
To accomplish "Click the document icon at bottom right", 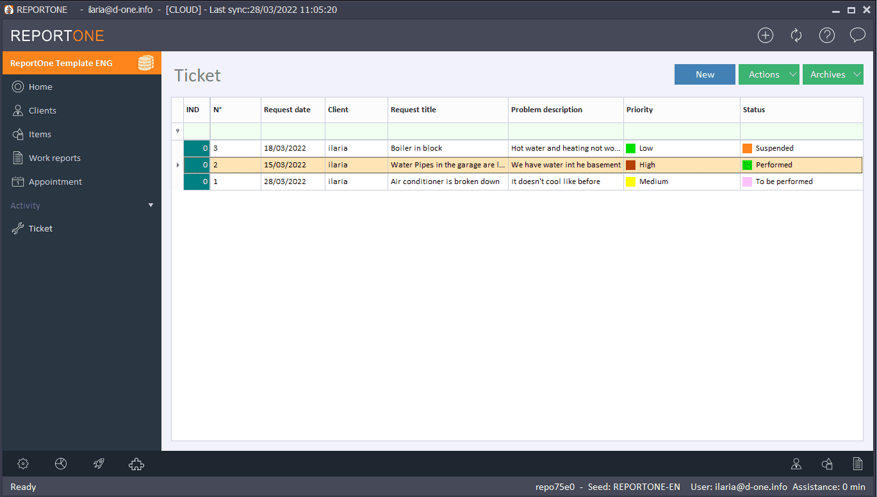I will (x=857, y=464).
